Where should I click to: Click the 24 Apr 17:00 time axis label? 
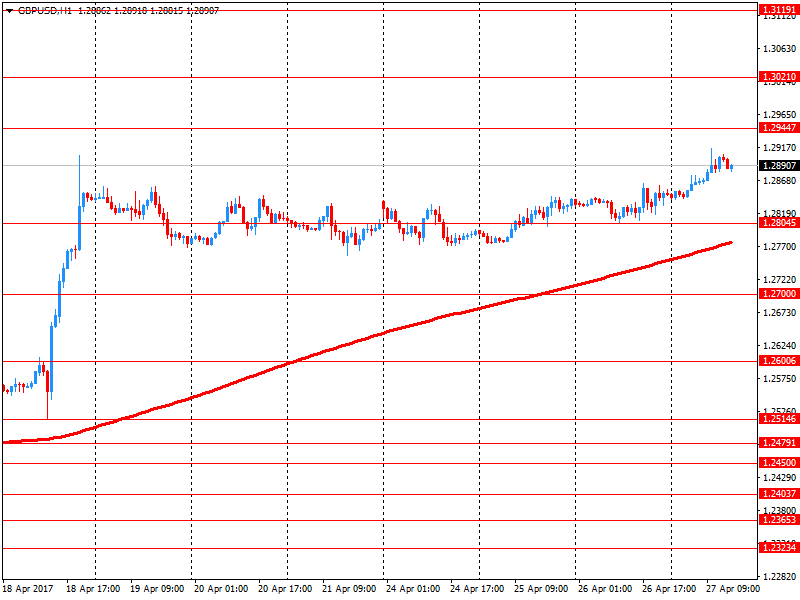pos(477,589)
